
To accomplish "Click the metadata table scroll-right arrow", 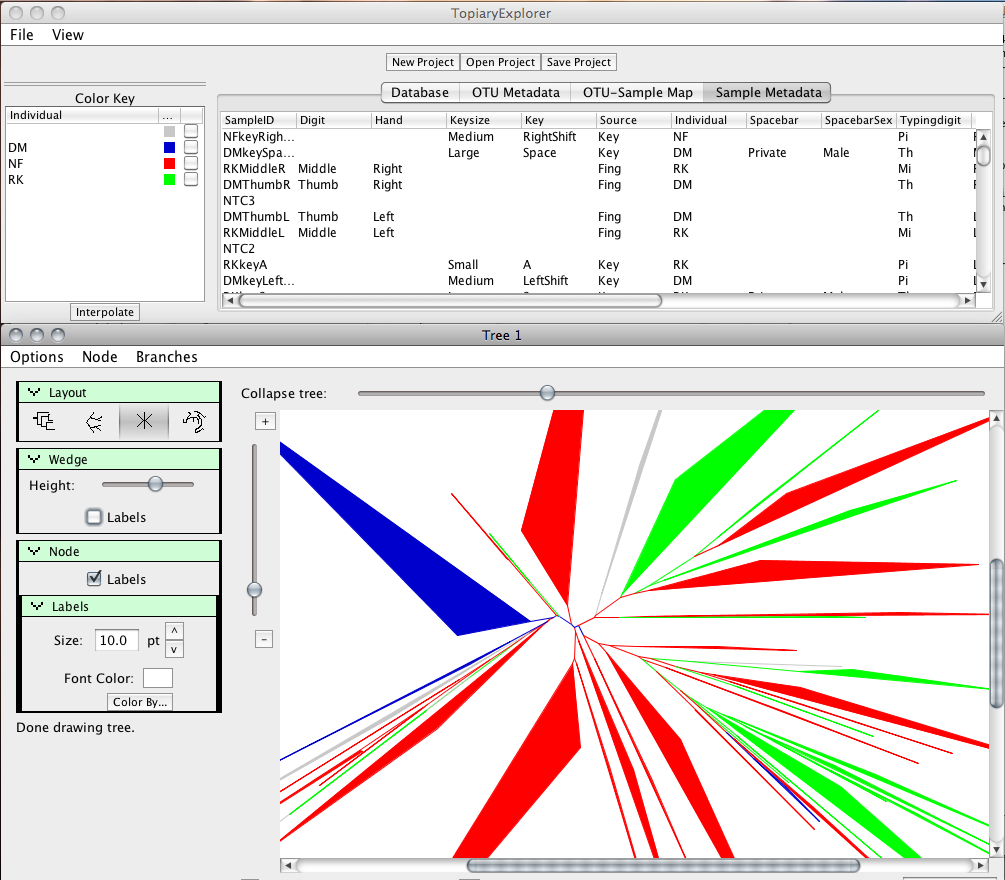I will point(968,300).
